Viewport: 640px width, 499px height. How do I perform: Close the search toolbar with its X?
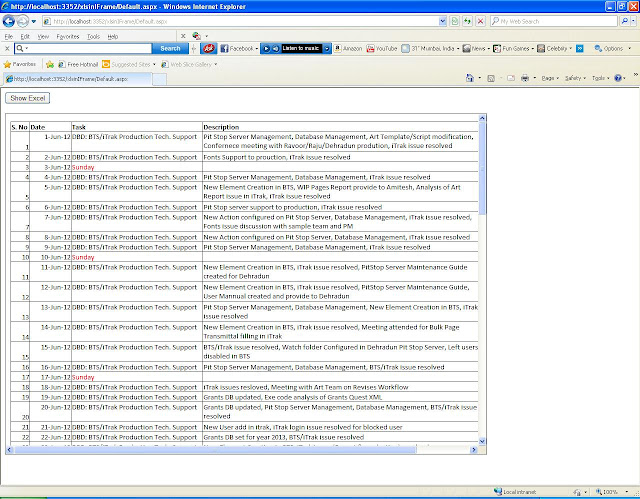click(7, 49)
